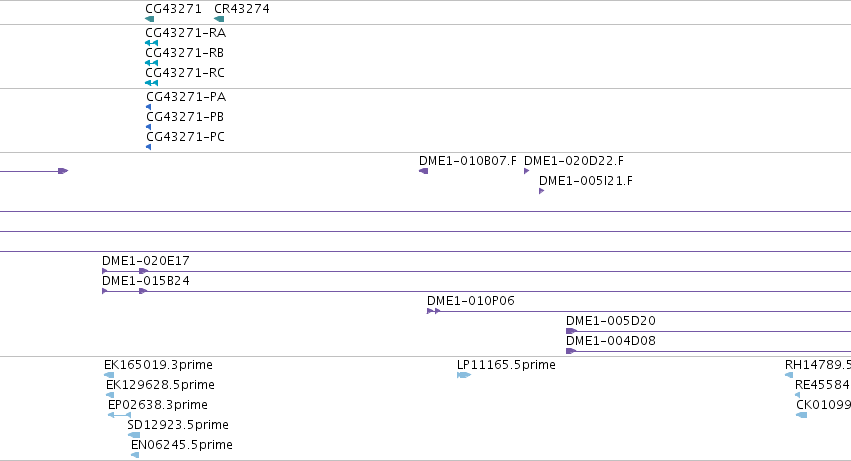Click the CG43271-RB transcript glyph
The width and height of the screenshot is (851, 461).
click(151, 63)
